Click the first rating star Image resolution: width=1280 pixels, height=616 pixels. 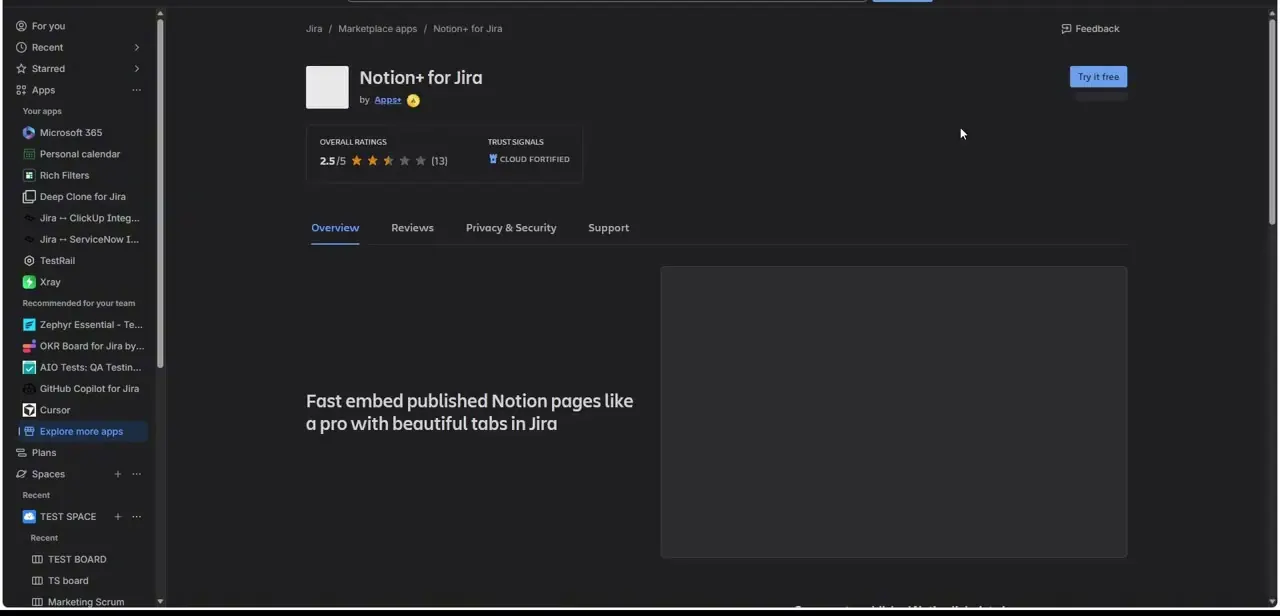pos(356,161)
